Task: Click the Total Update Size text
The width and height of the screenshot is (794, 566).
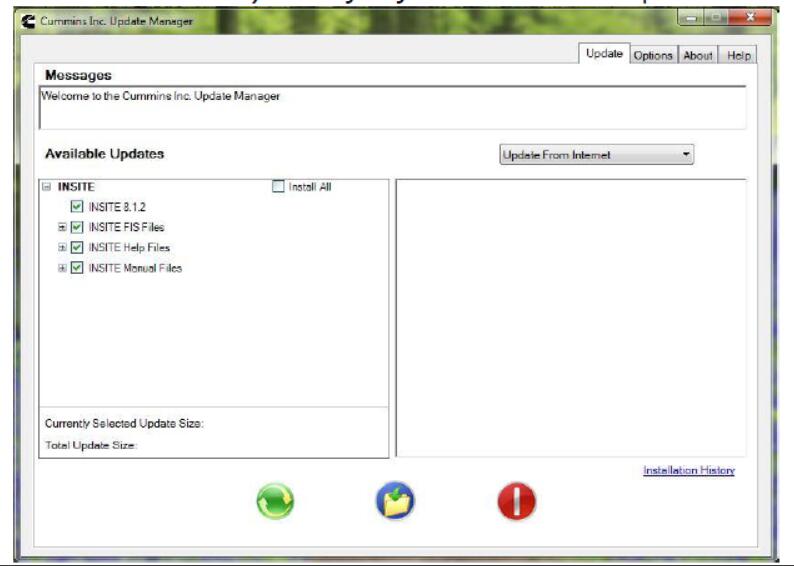Action: click(91, 446)
